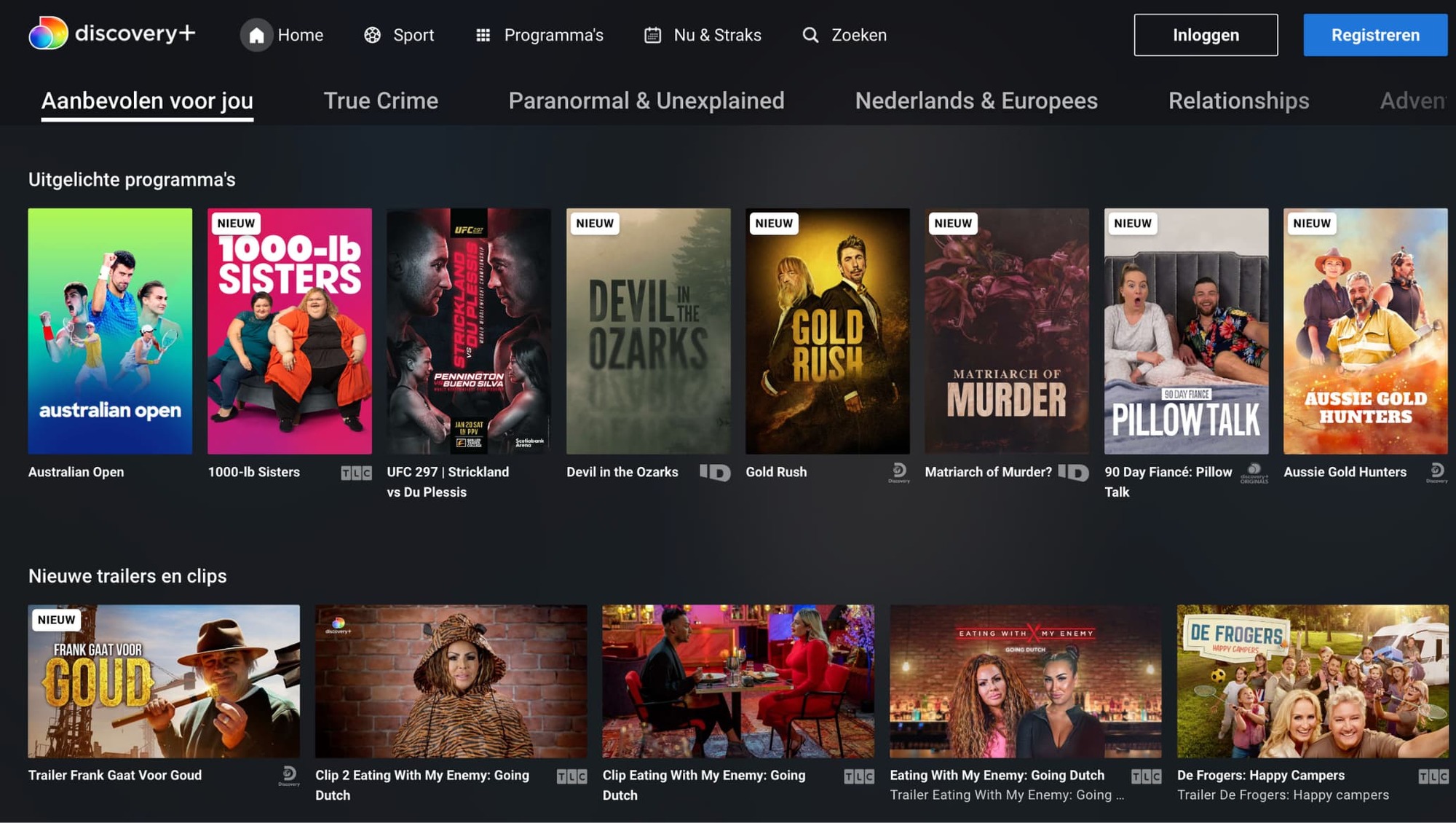Switch to Paranormal & Unexplained tab

point(646,101)
